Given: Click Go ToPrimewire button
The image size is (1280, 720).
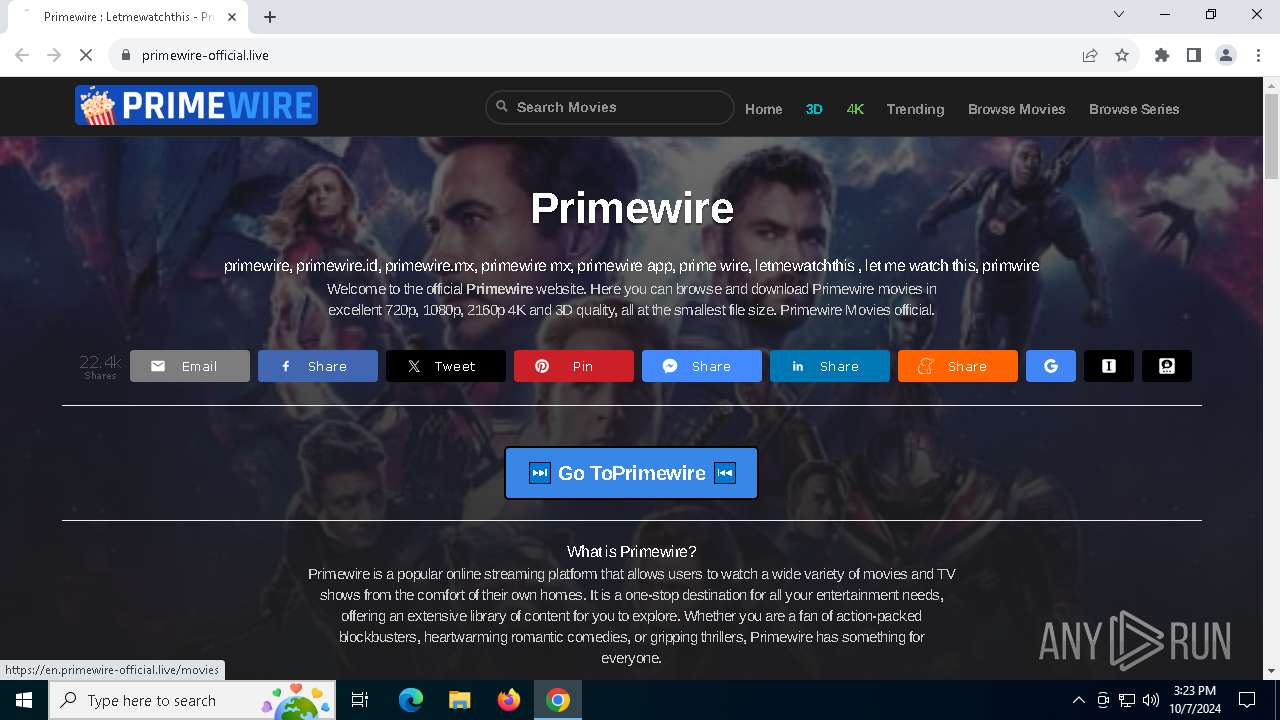Looking at the screenshot, I should click(x=631, y=473).
